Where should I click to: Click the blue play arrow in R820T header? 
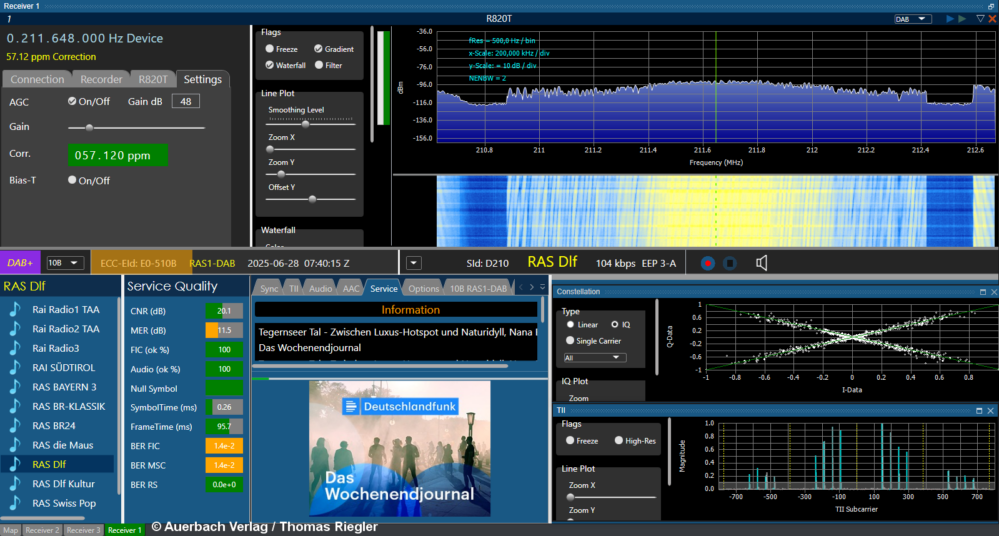pos(950,19)
